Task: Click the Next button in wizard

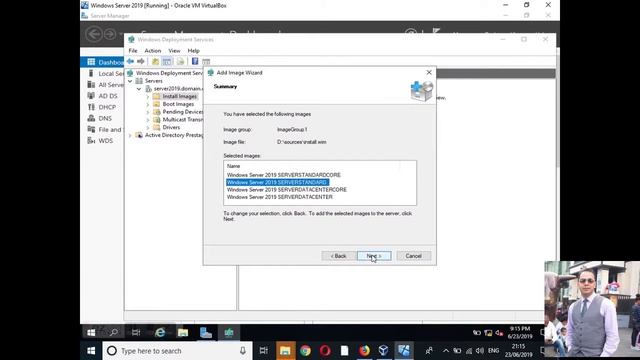Action: [374, 256]
